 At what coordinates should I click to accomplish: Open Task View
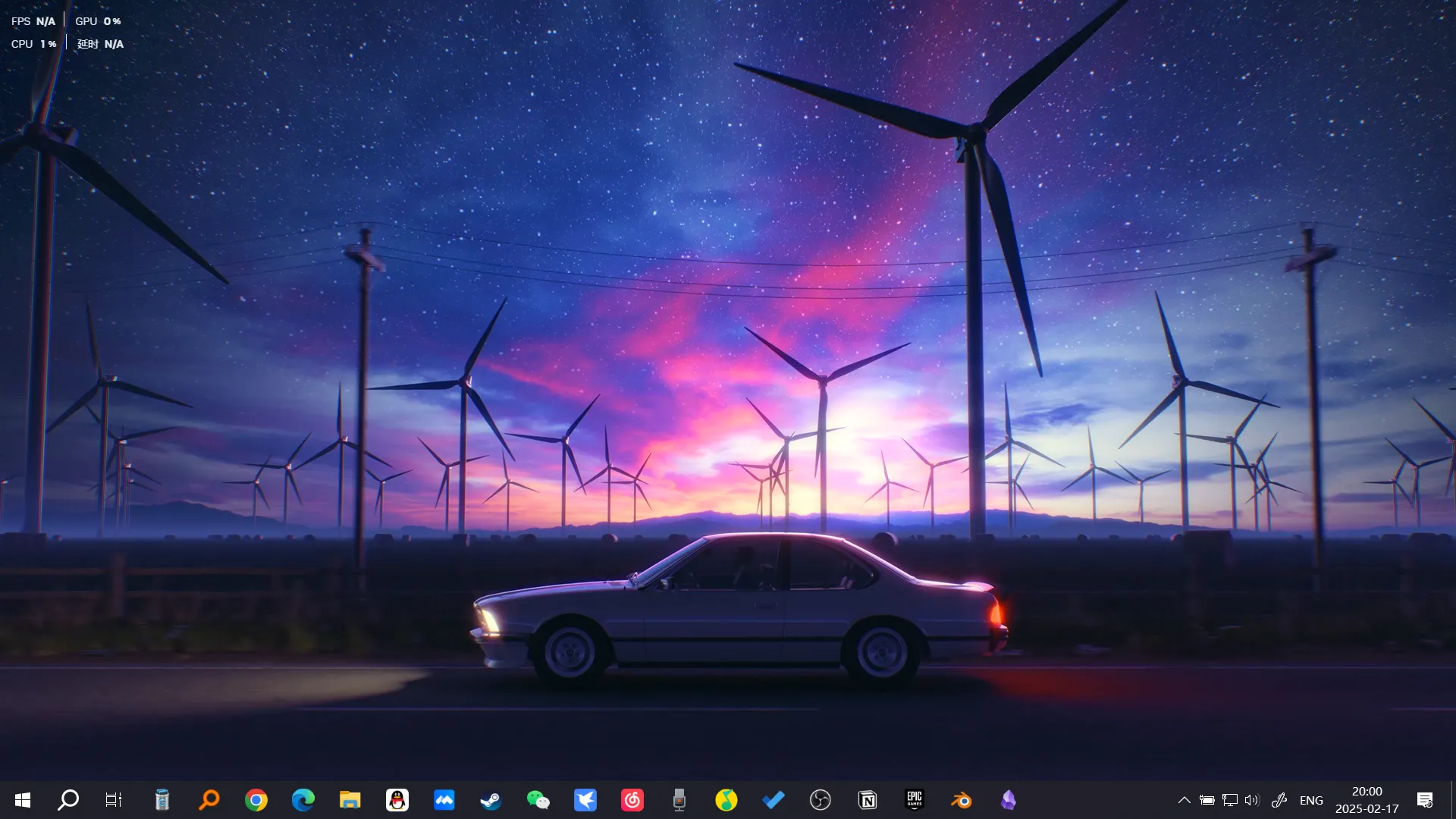point(114,800)
